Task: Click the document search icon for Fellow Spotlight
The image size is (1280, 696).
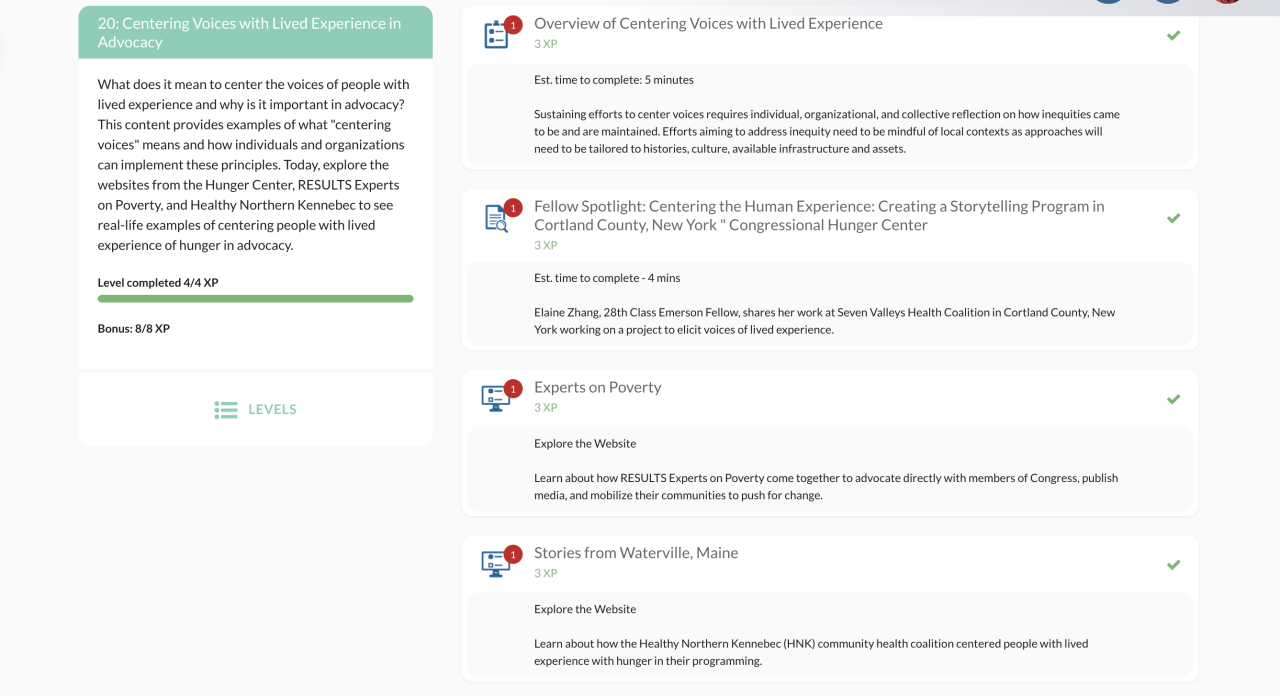Action: pos(495,218)
